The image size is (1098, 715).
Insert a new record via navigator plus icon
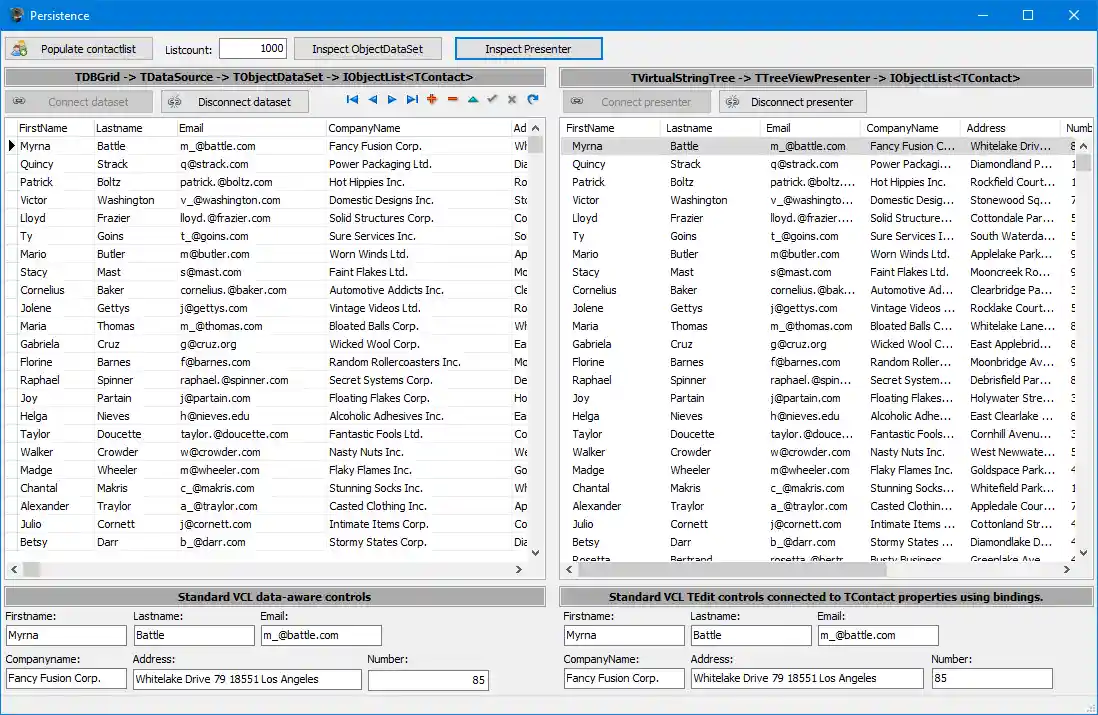(432, 99)
